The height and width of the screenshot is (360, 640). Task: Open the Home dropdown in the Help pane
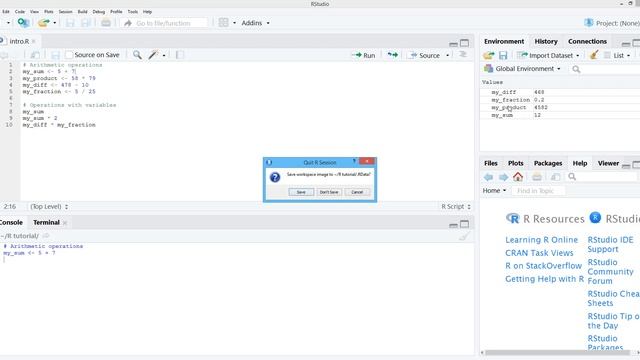[494, 191]
